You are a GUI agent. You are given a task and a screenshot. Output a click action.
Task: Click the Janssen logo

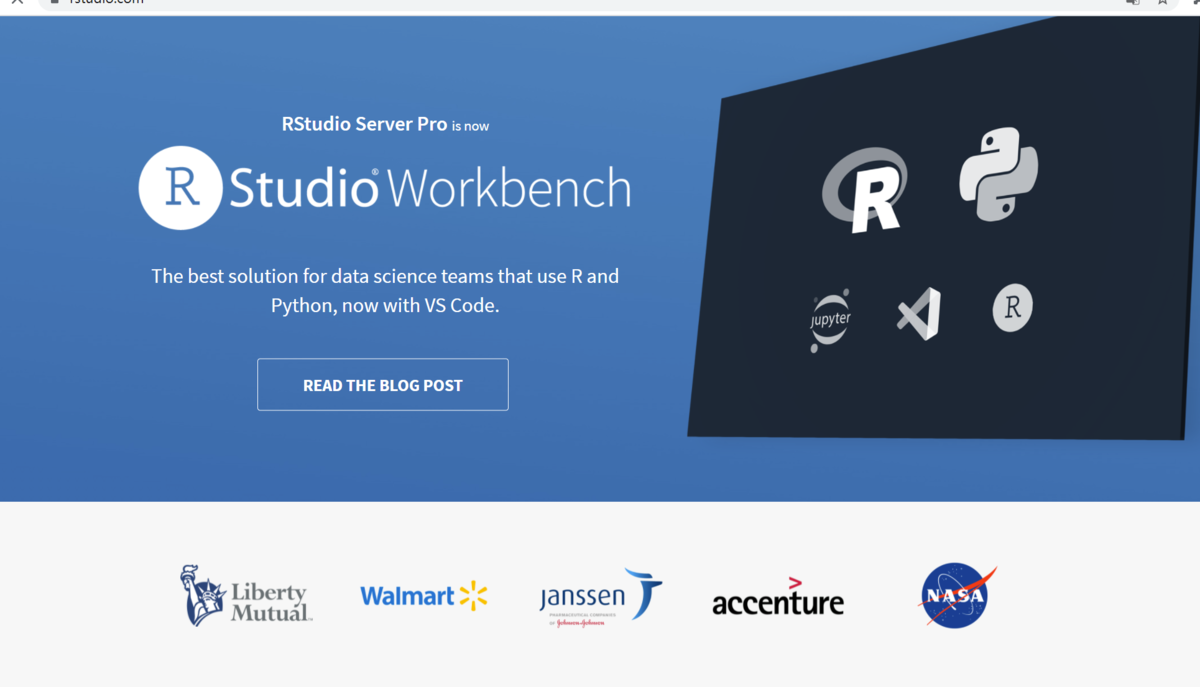click(x=600, y=597)
